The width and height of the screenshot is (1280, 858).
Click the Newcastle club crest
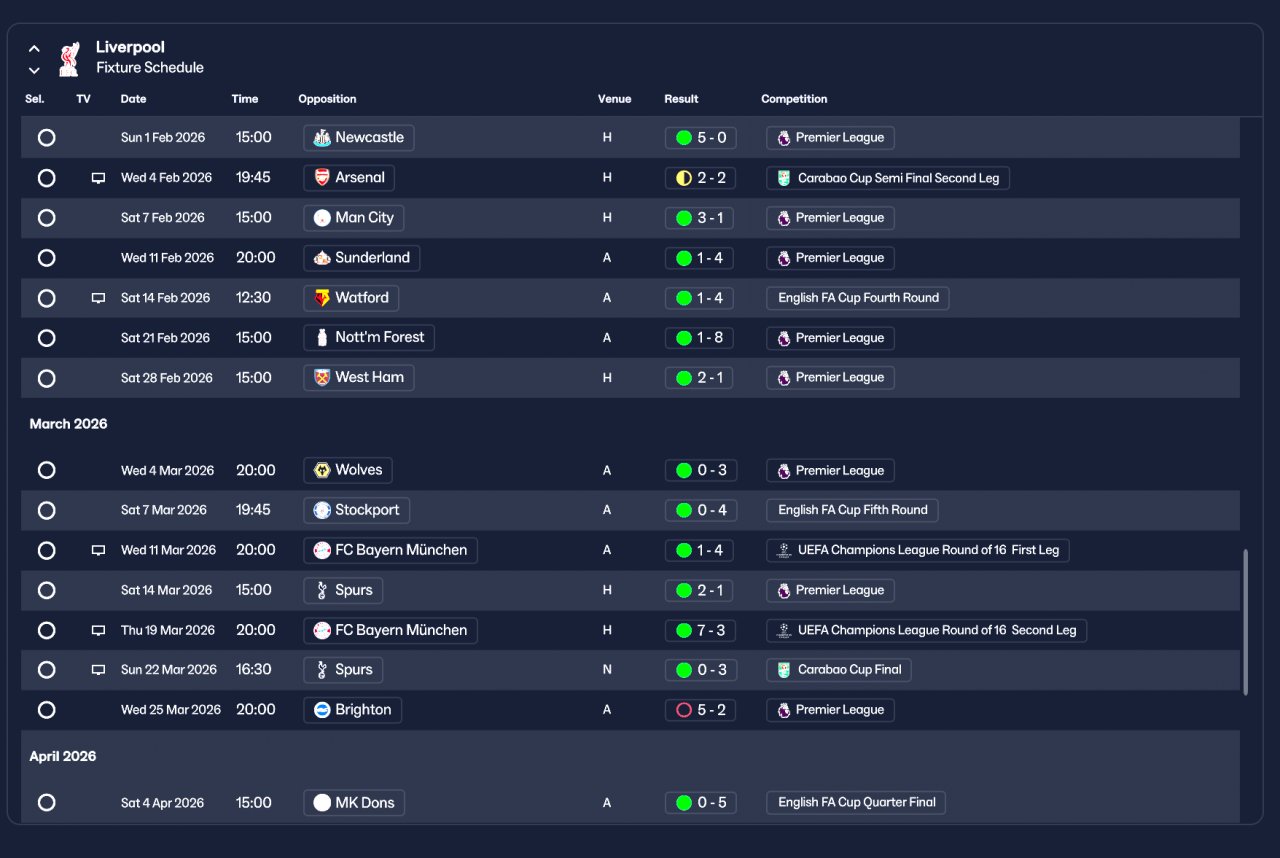point(322,138)
